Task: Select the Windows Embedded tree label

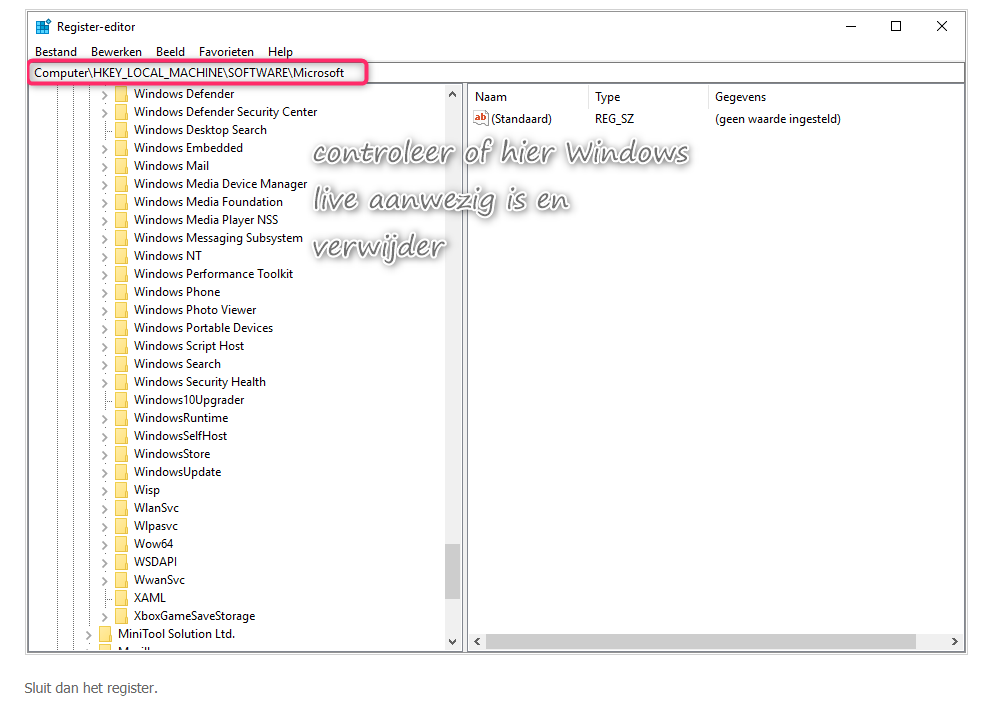Action: coord(188,148)
